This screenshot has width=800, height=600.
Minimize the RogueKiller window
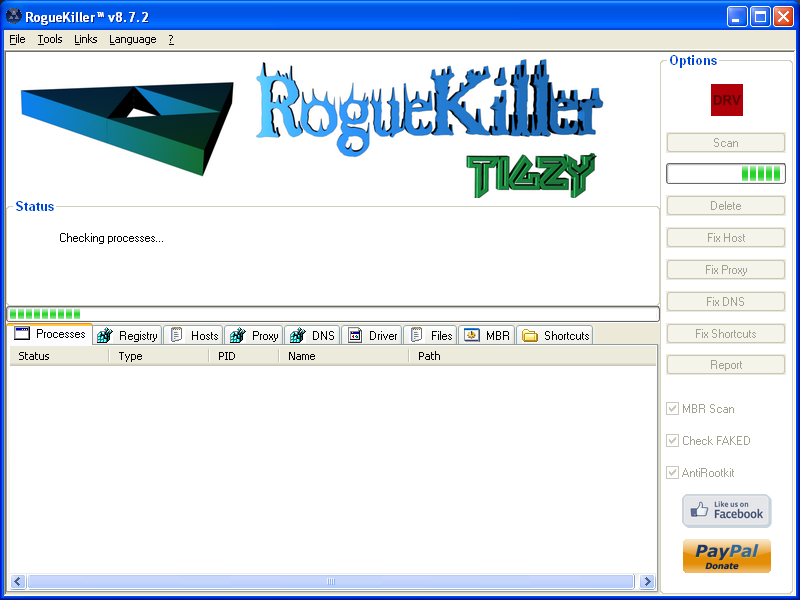[737, 17]
